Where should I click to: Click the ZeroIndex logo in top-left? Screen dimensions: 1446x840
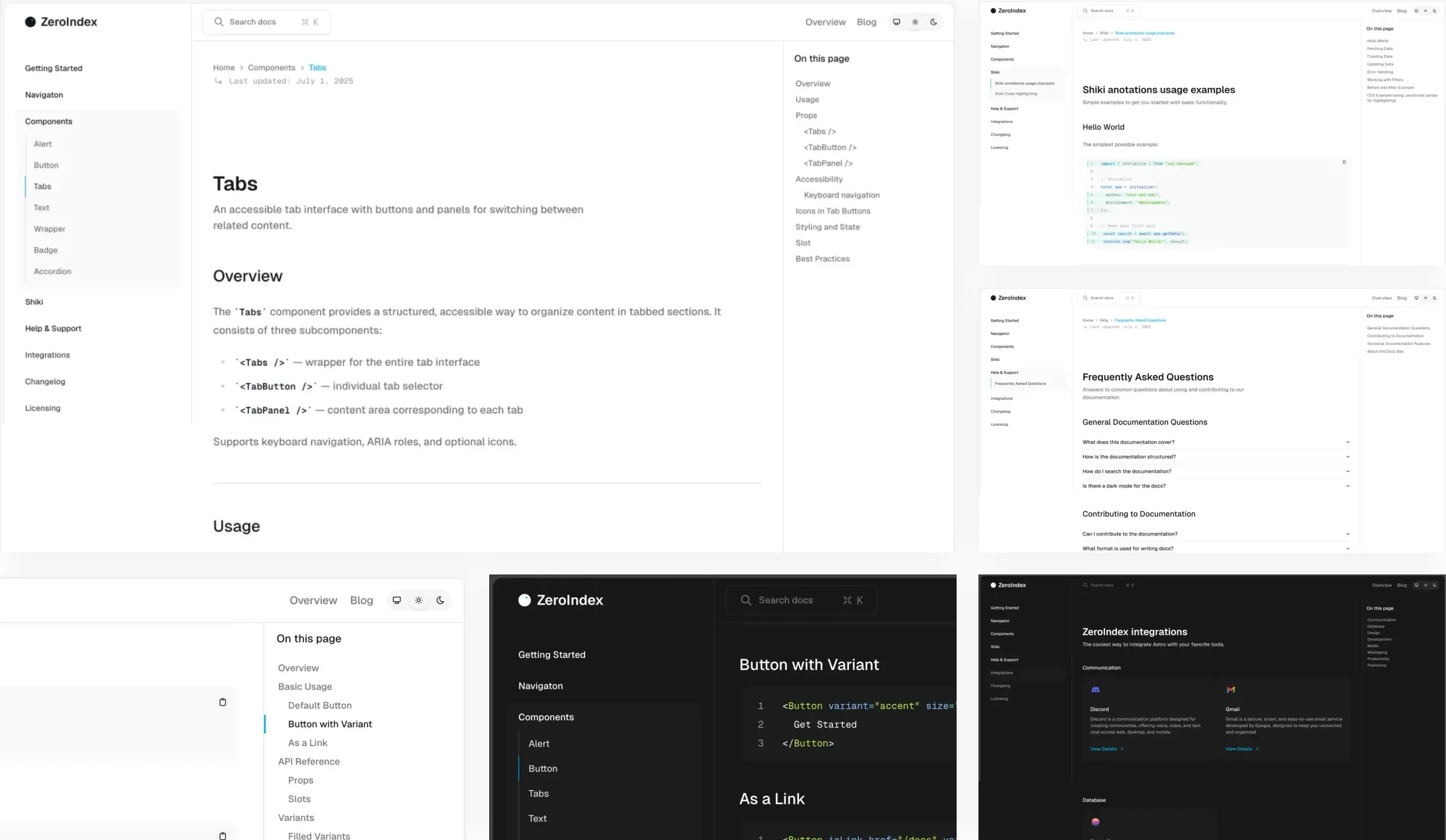[x=61, y=22]
